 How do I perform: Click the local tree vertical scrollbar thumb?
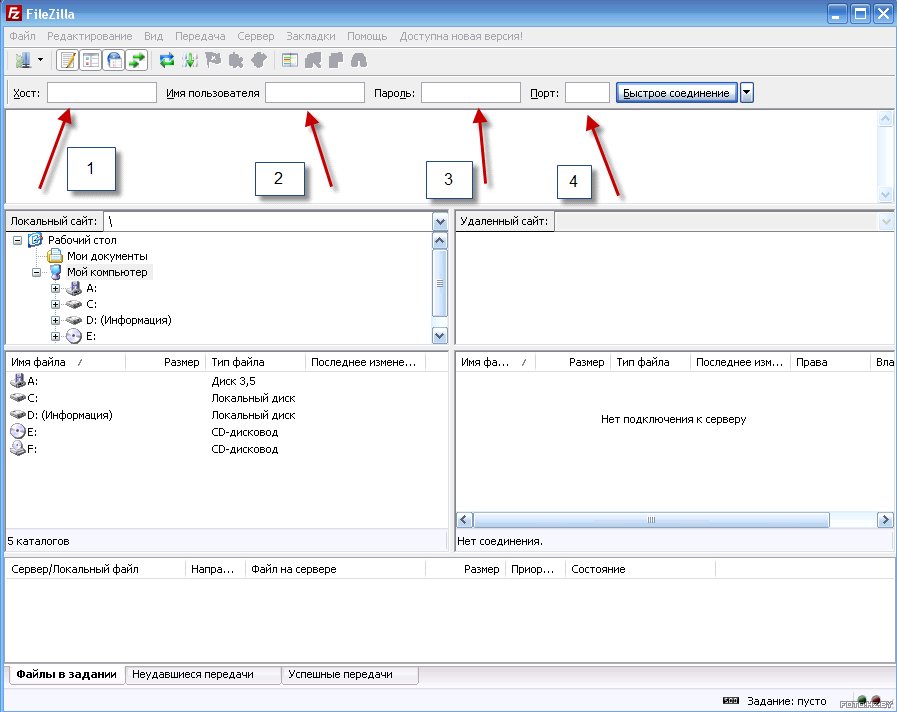point(439,283)
